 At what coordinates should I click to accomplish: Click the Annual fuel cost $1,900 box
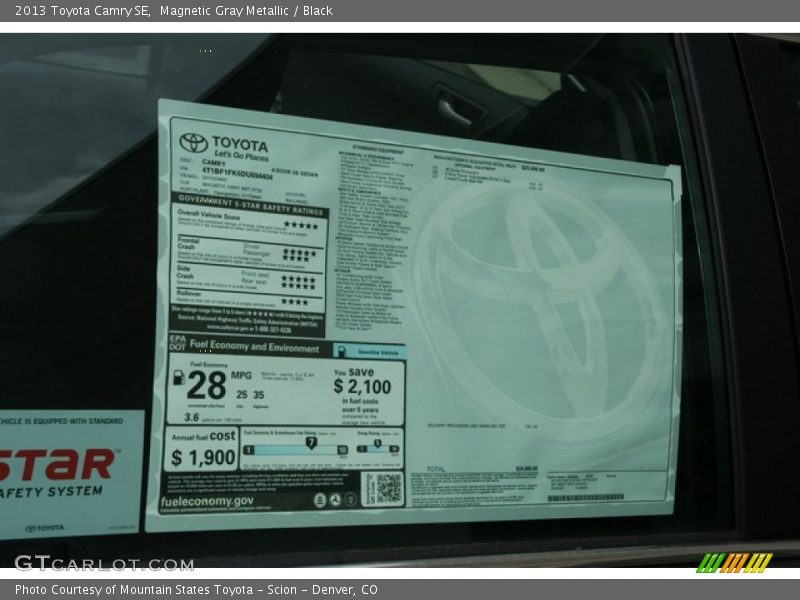click(x=202, y=451)
